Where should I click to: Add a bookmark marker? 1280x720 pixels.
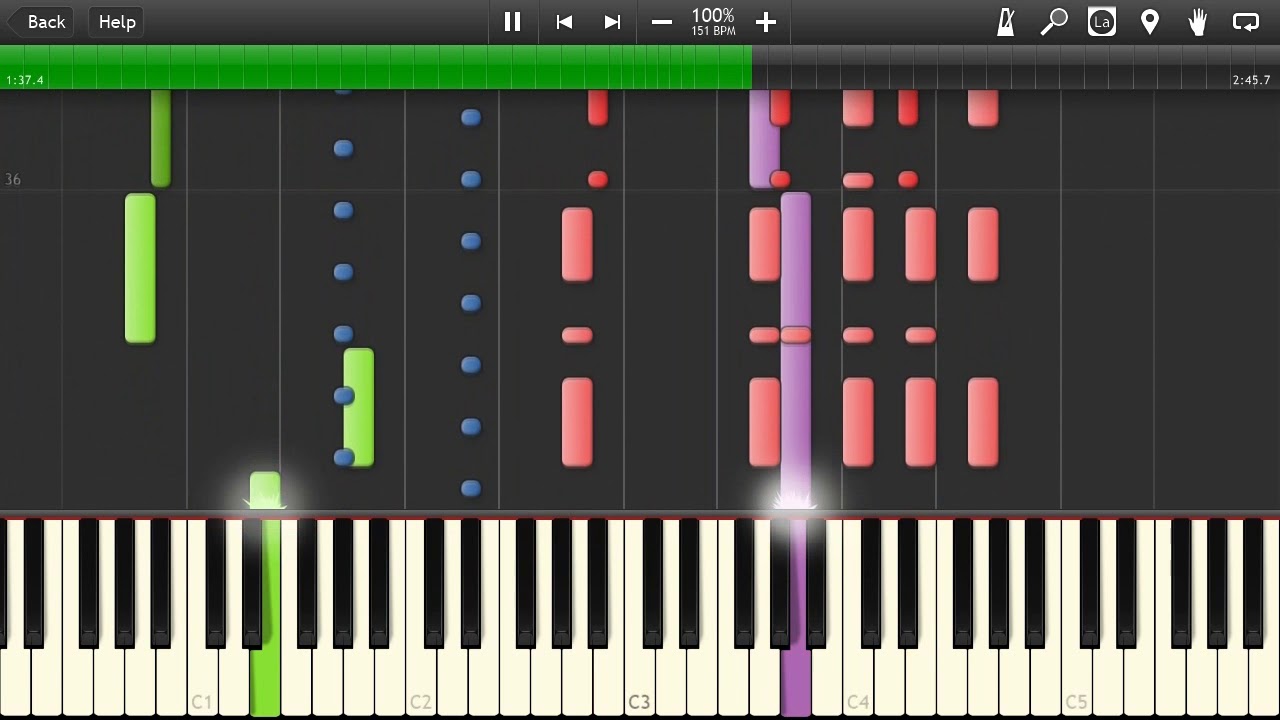[1150, 22]
